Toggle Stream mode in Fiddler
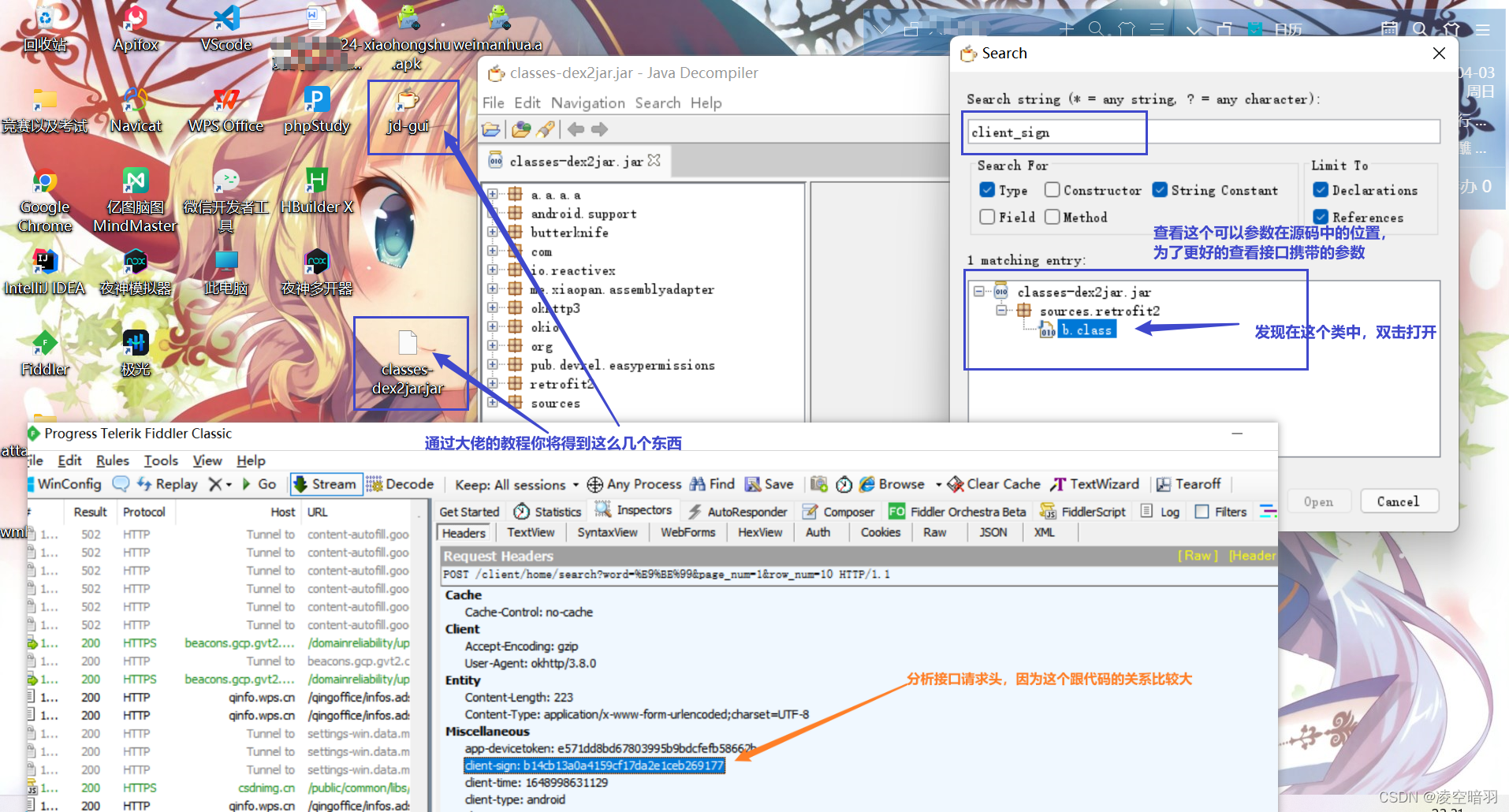This screenshot has height=812, width=1509. point(326,484)
